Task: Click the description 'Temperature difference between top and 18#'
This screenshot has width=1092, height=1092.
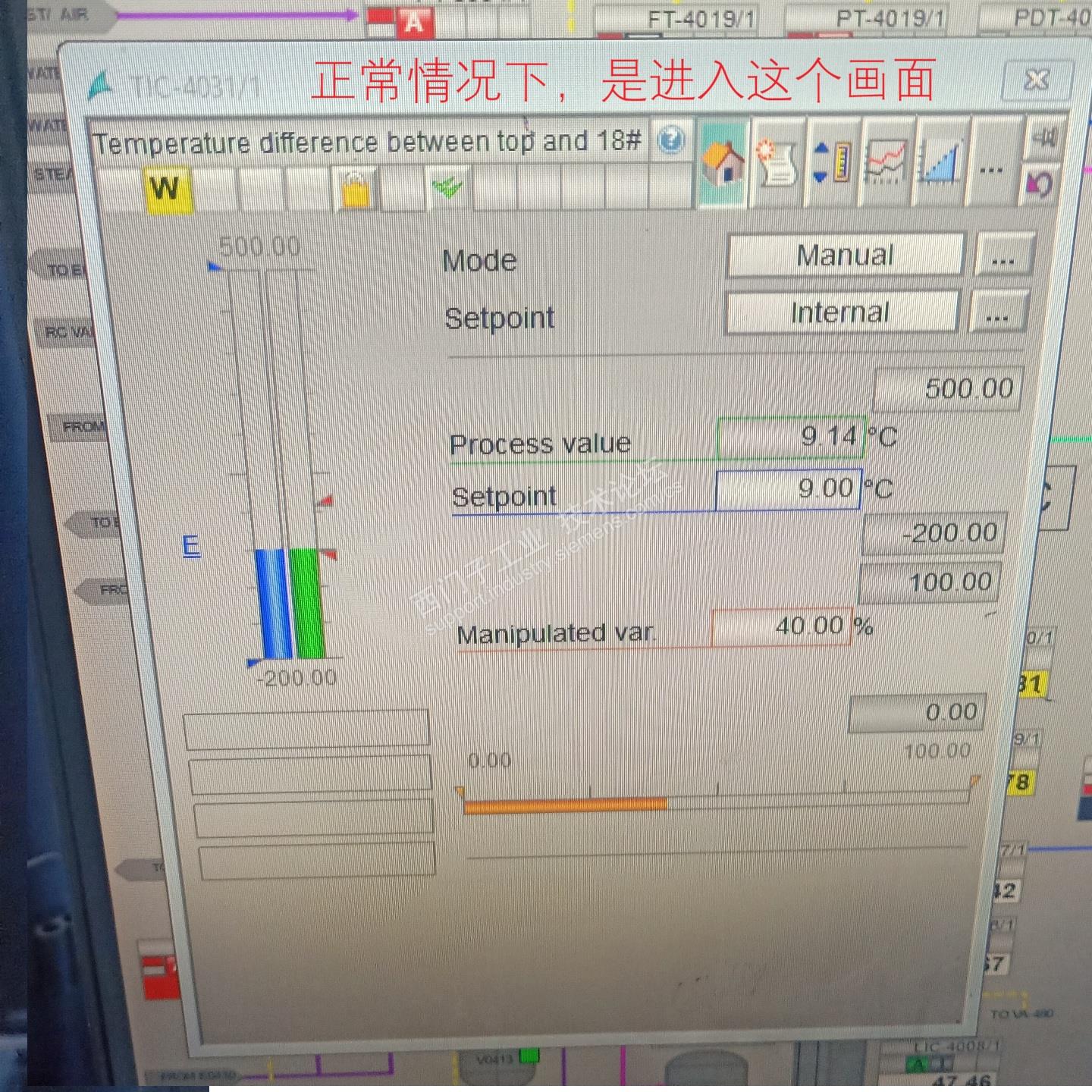Action: click(x=367, y=142)
